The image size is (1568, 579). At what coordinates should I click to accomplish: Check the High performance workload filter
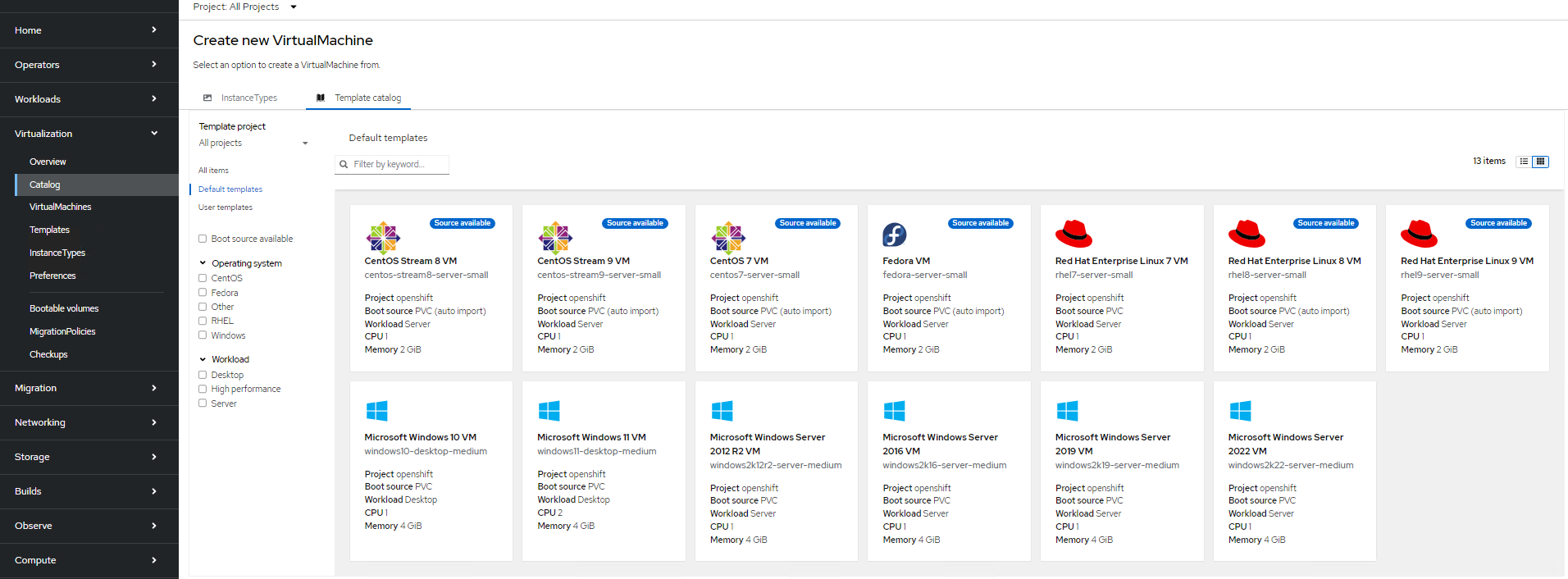(x=203, y=389)
